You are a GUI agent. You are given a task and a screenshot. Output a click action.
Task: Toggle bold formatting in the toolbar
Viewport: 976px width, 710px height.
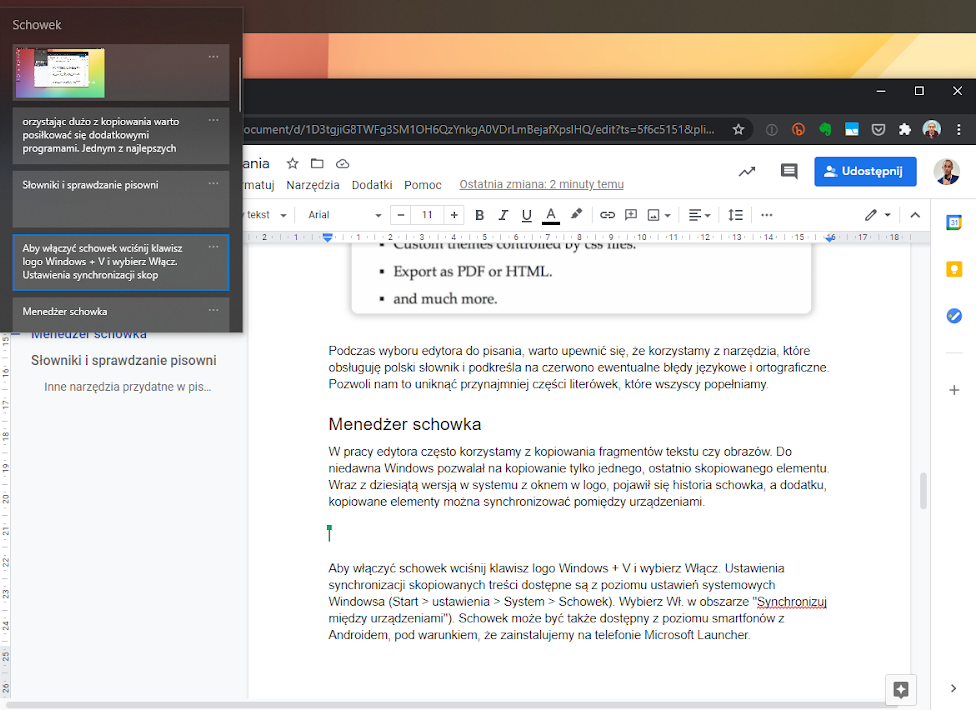pos(479,215)
